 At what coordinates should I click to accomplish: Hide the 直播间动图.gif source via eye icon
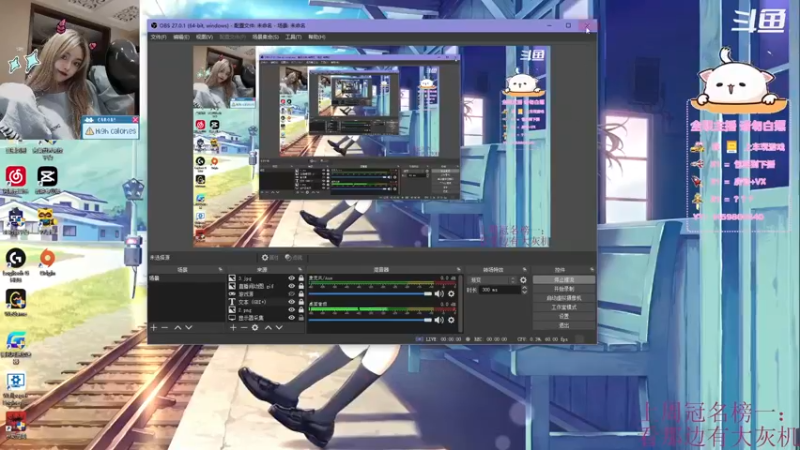pos(291,286)
